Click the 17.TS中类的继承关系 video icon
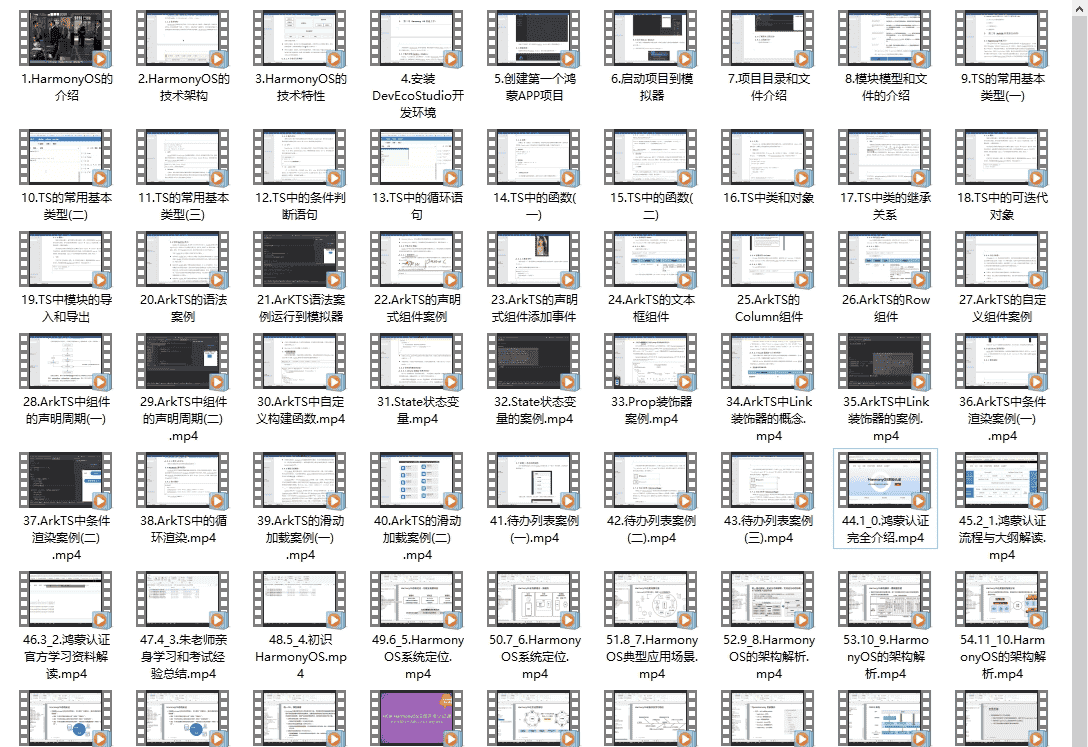This screenshot has width=1088, height=747. tap(885, 158)
